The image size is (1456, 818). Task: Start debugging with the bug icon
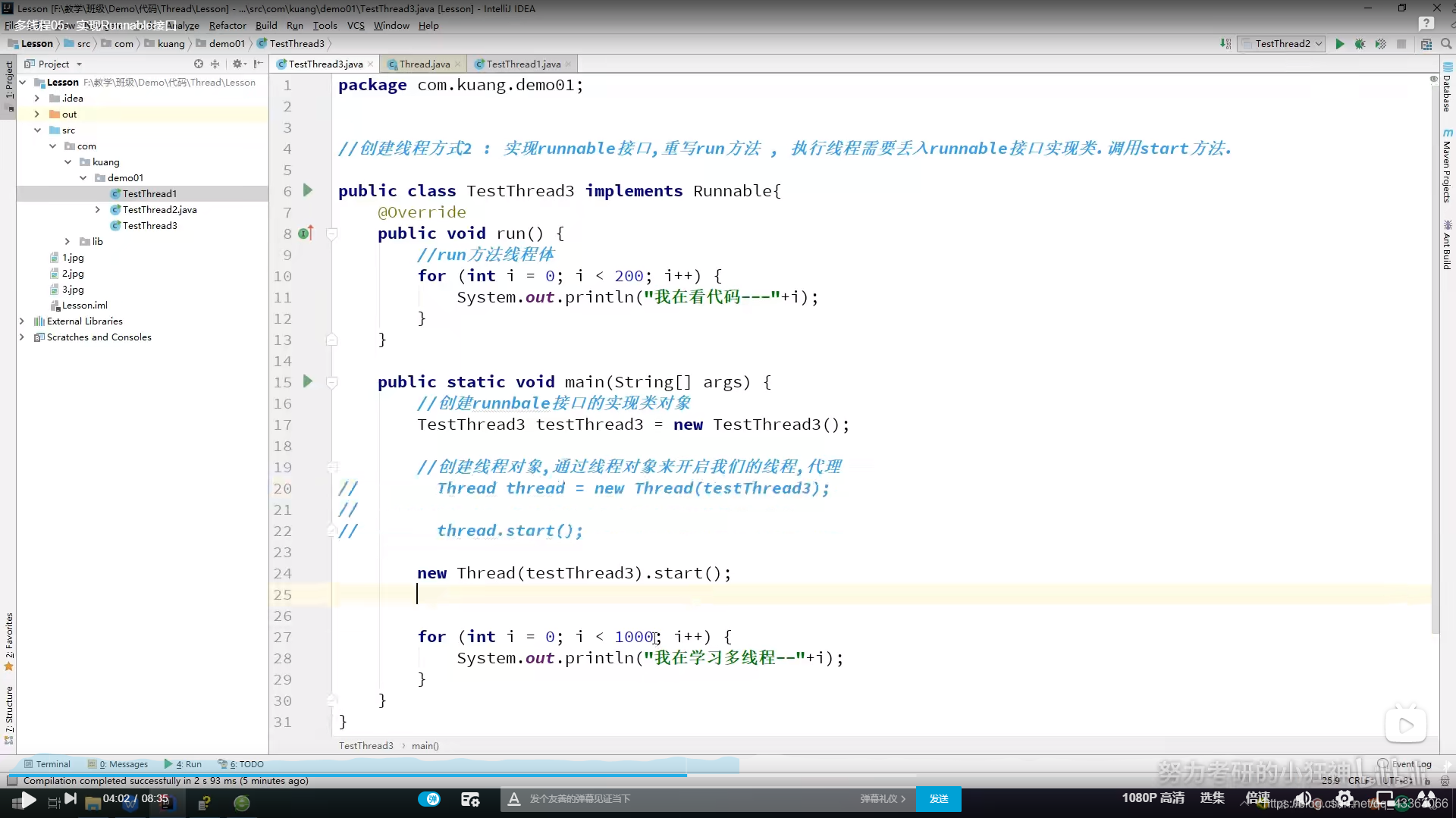(x=1360, y=44)
